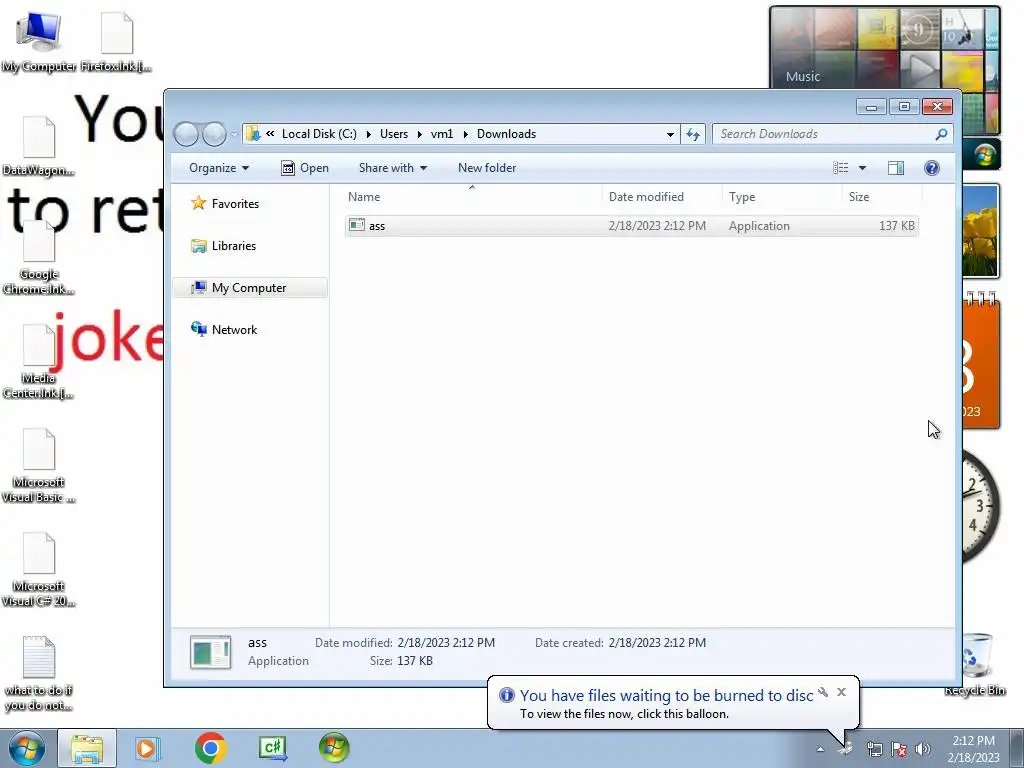
Task: Open recent pages dropdown arrow
Action: pos(234,135)
